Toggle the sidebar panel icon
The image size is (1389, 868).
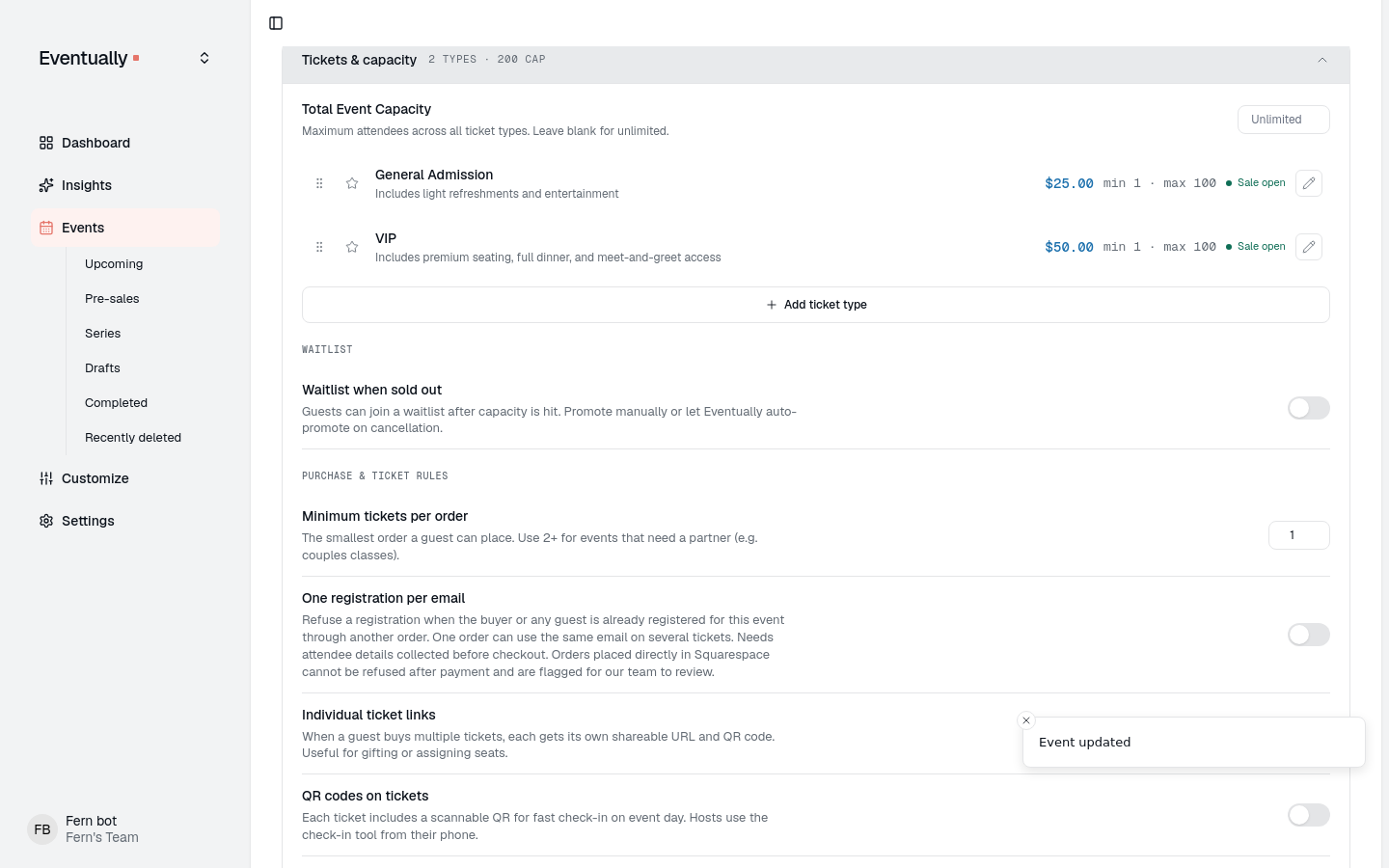(276, 23)
